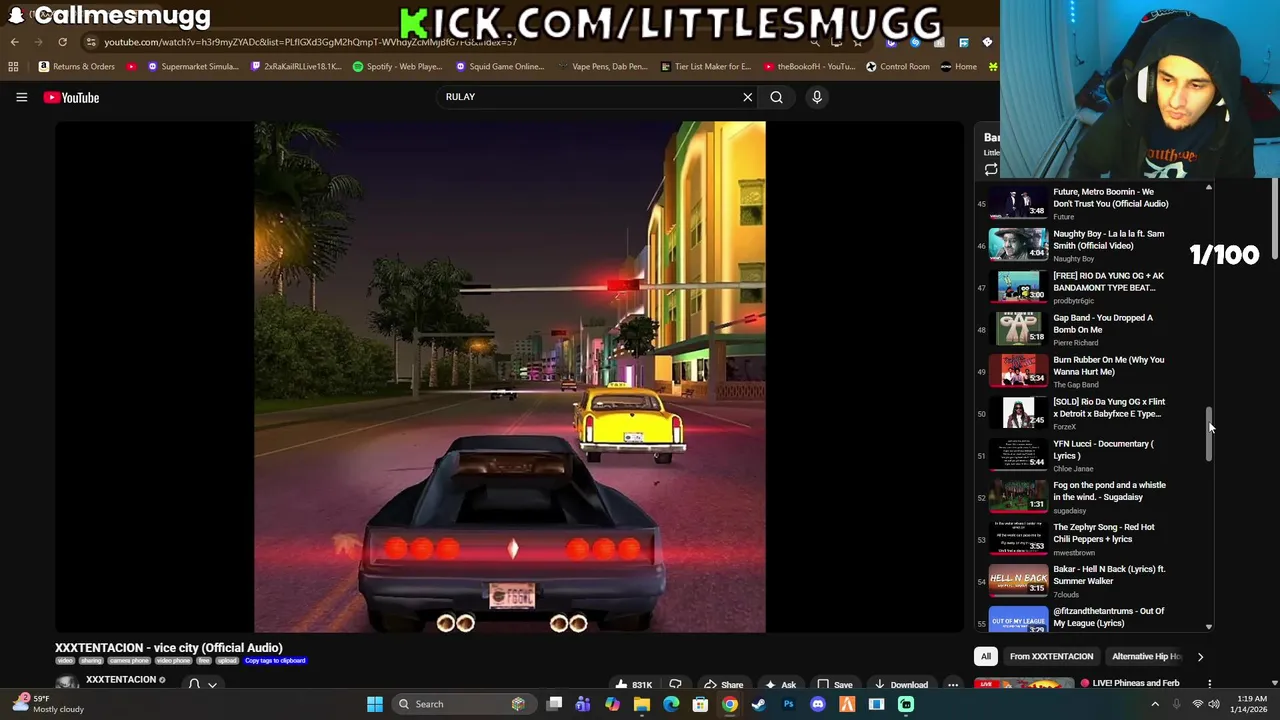Open Chrome apps grid in bookmarks bar
Viewport: 1280px width, 720px height.
click(13, 67)
